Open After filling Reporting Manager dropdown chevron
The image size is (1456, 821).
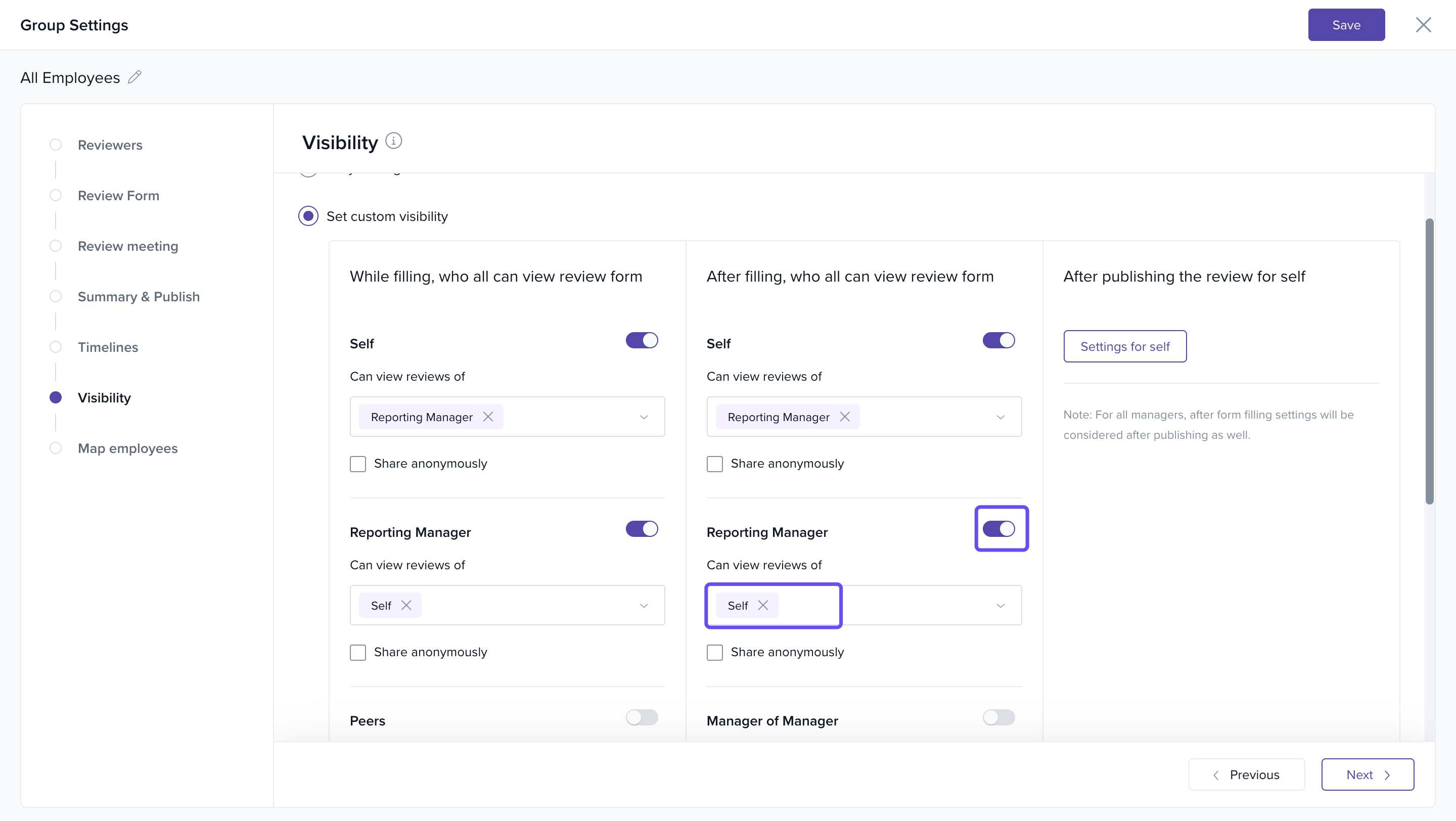(1000, 606)
